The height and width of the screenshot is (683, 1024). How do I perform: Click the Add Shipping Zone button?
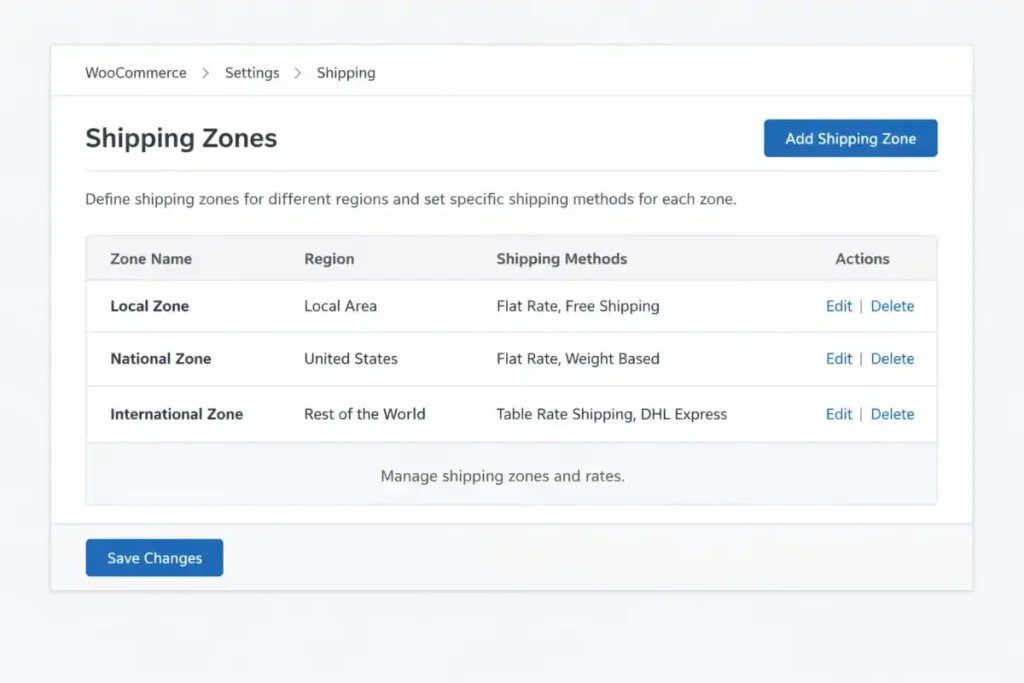pyautogui.click(x=850, y=138)
